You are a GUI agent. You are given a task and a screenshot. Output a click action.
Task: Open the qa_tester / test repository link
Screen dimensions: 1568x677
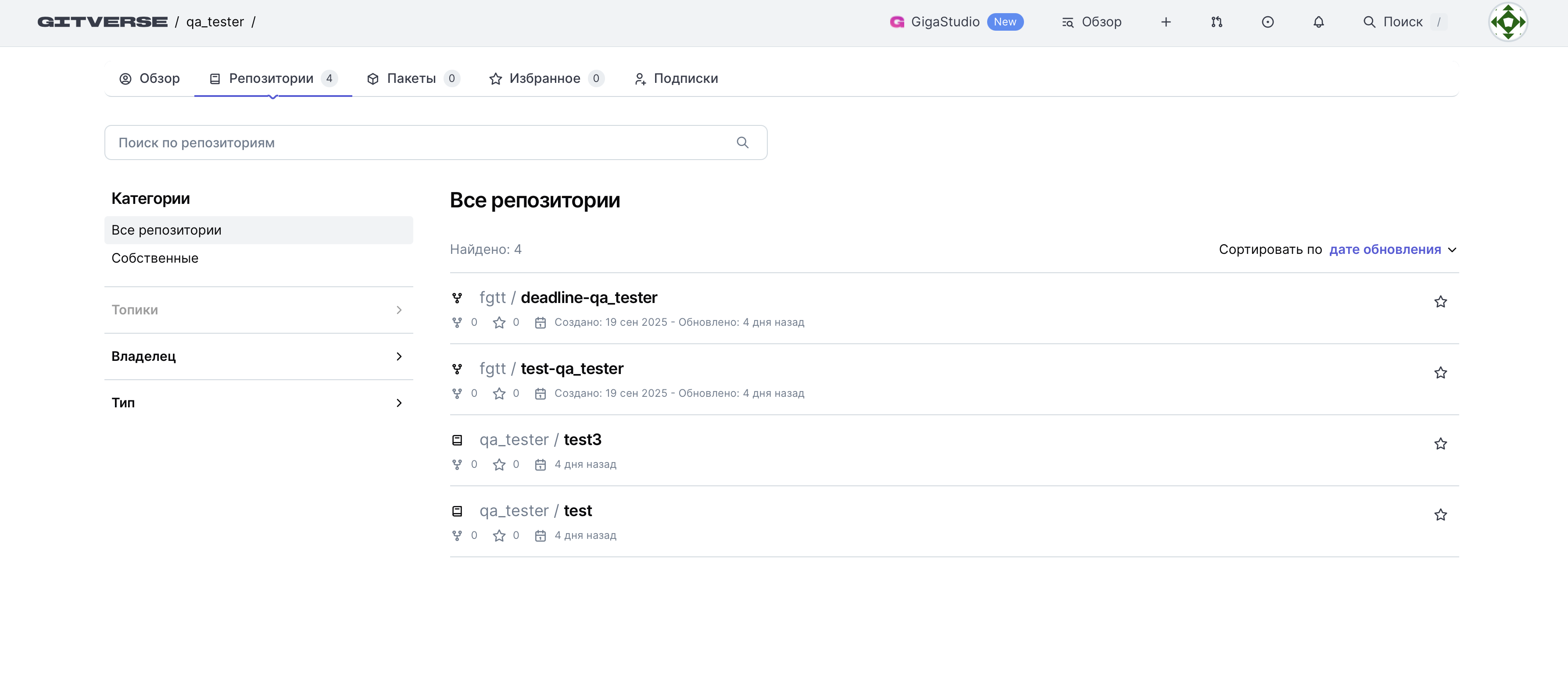(x=577, y=510)
